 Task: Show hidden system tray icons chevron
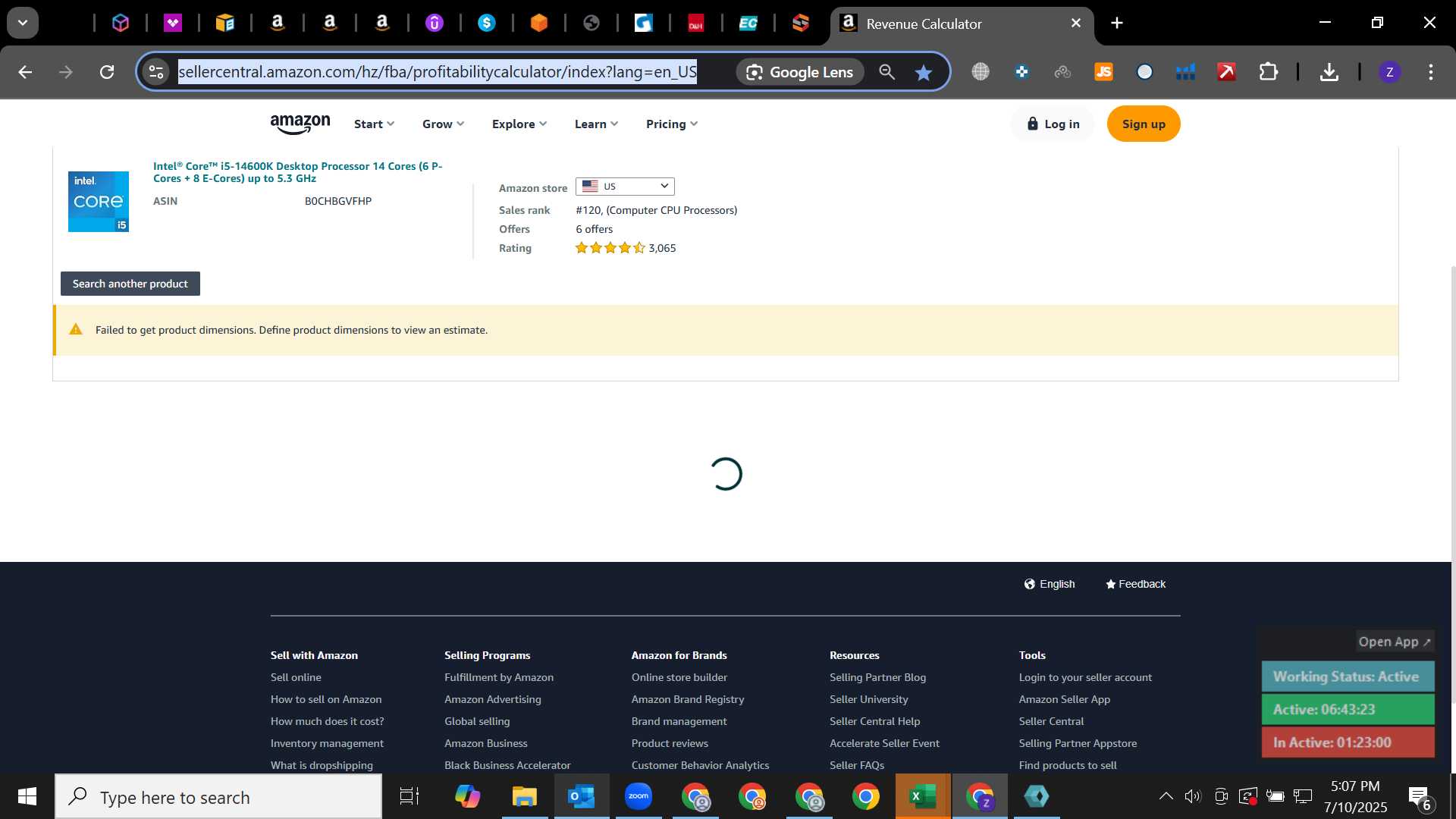pos(1166,796)
